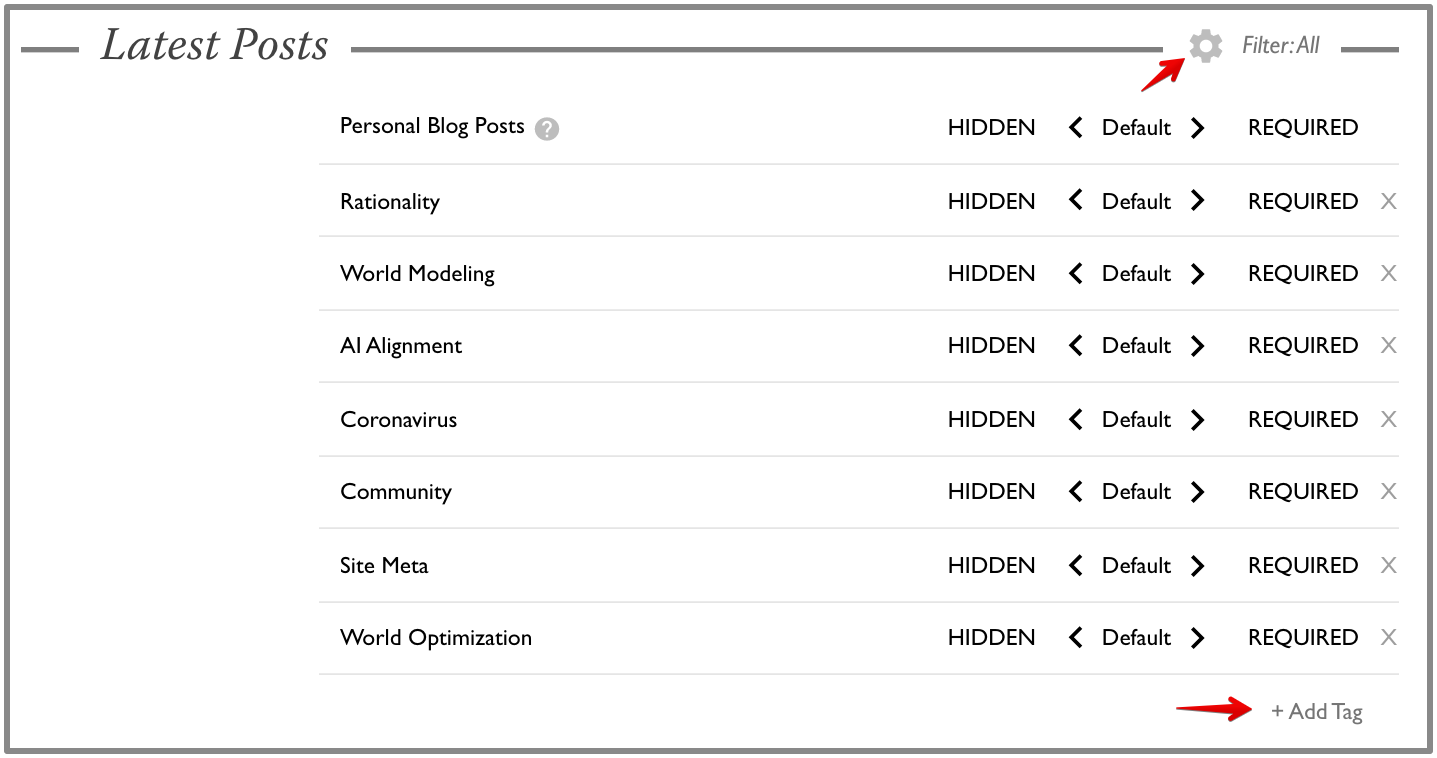This screenshot has height=758, width=1437.
Task: Click right chevron on AI Alignment row
Action: tap(1197, 346)
